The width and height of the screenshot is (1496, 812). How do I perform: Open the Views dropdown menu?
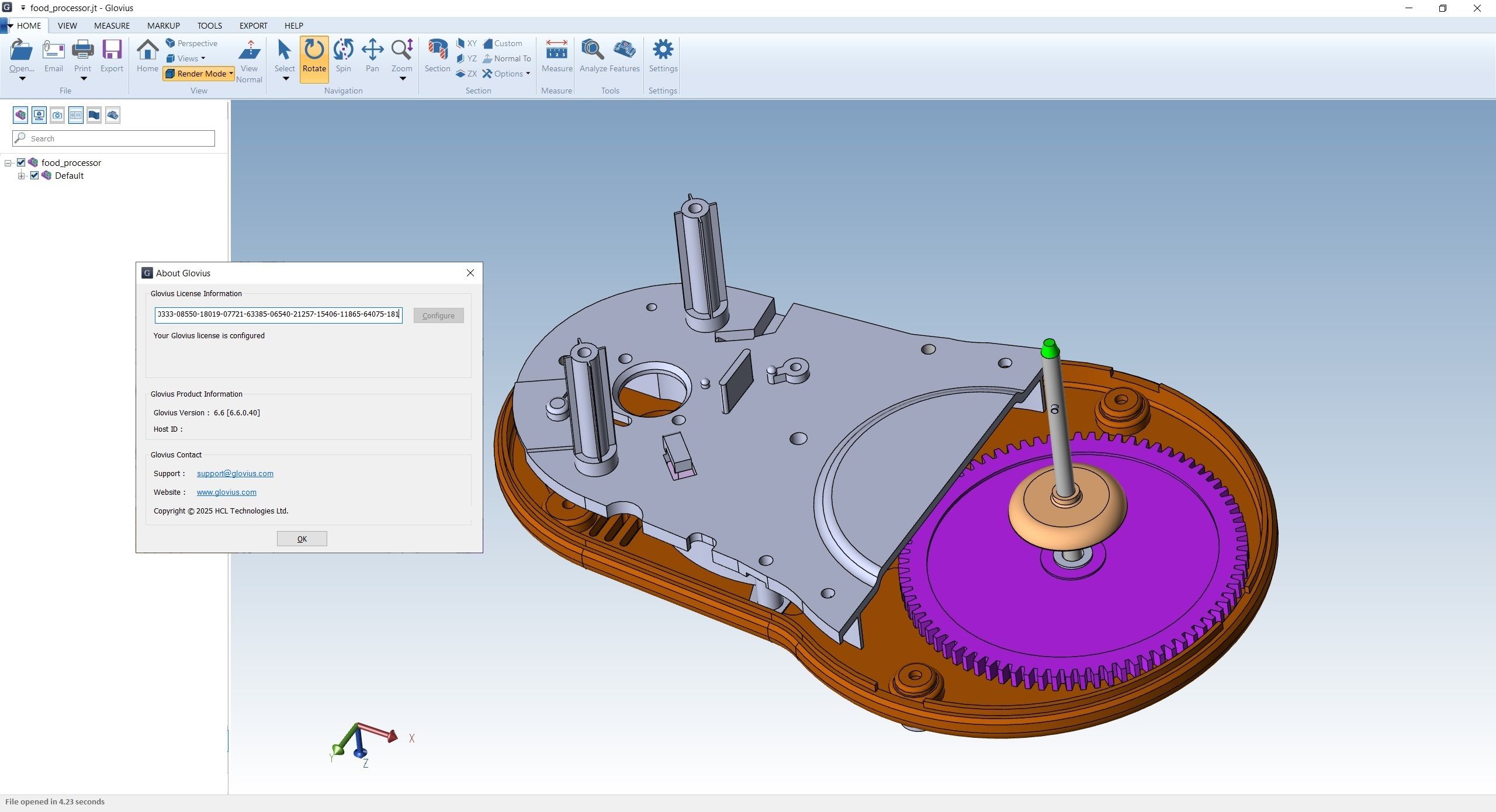[x=186, y=58]
